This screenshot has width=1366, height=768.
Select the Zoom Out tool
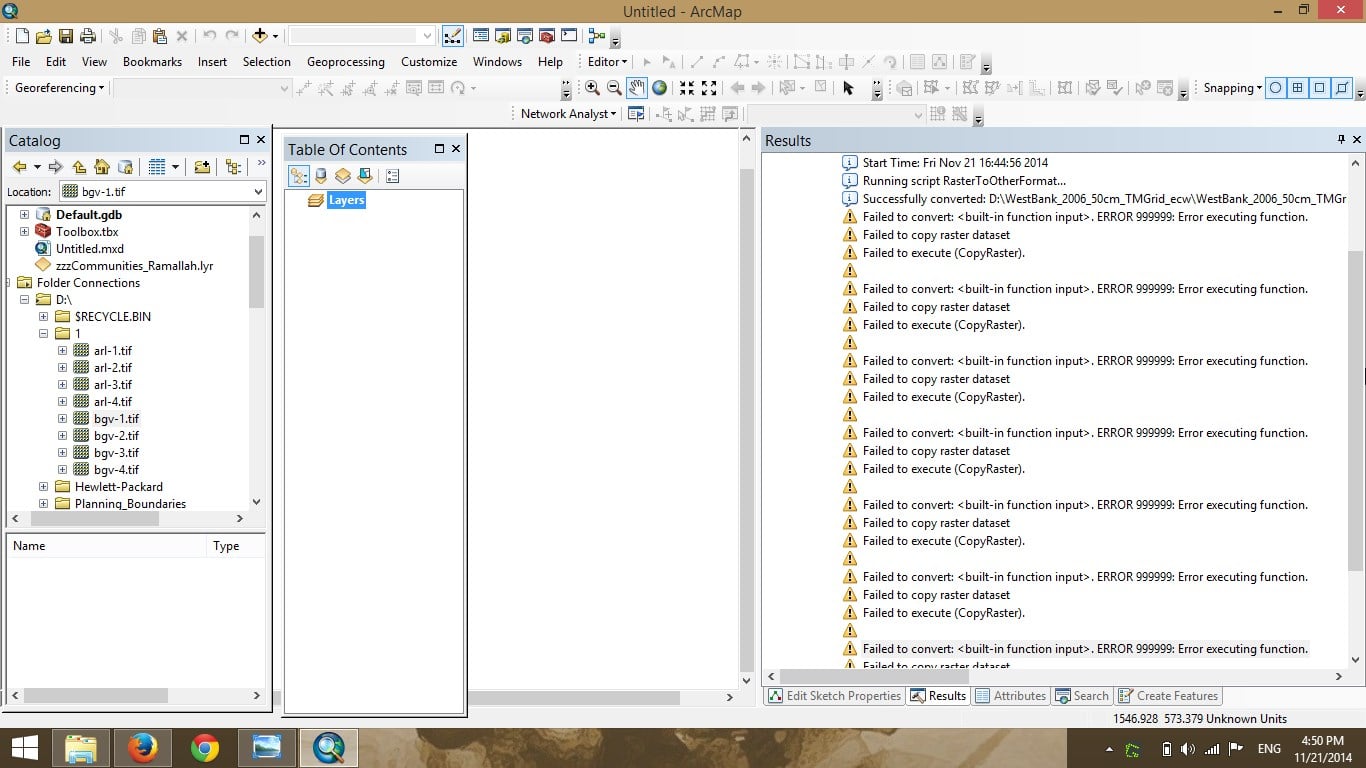(x=615, y=88)
